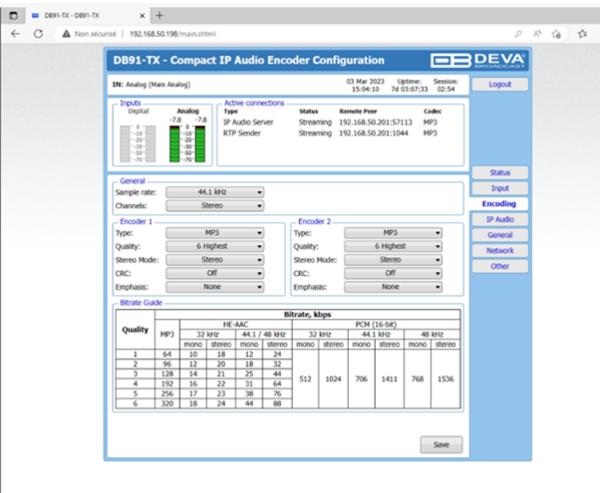Click the address bar URL 192.168.50.198
600x493 pixels.
[x=173, y=34]
